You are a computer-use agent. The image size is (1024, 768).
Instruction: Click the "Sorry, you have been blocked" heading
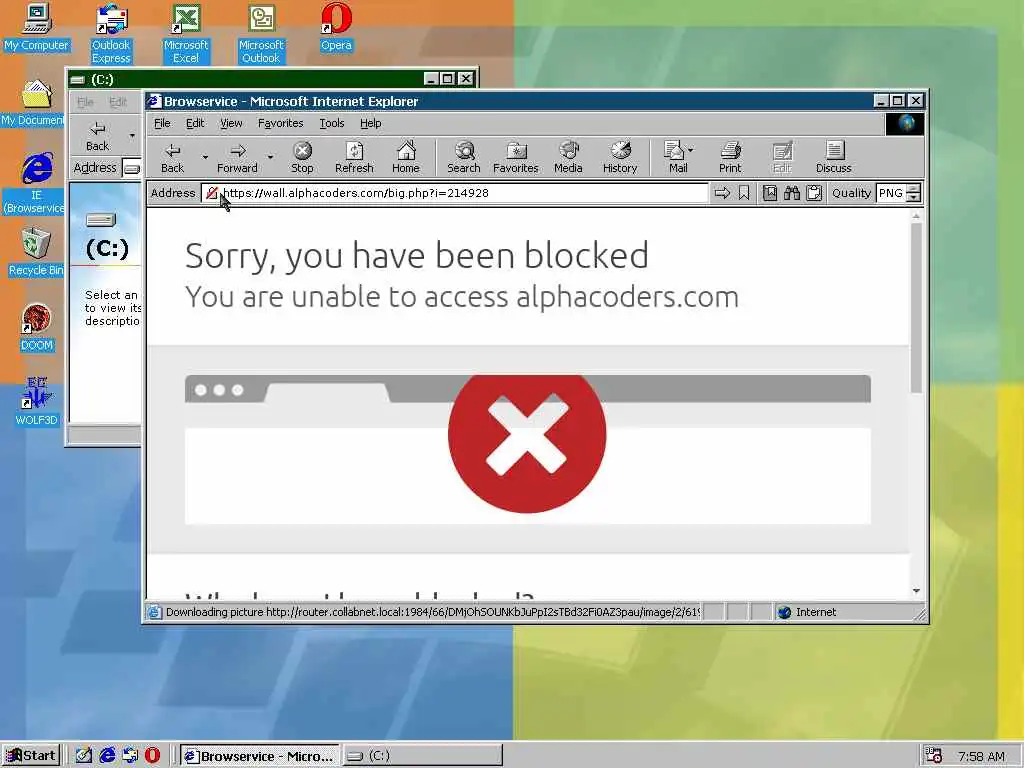tap(417, 255)
